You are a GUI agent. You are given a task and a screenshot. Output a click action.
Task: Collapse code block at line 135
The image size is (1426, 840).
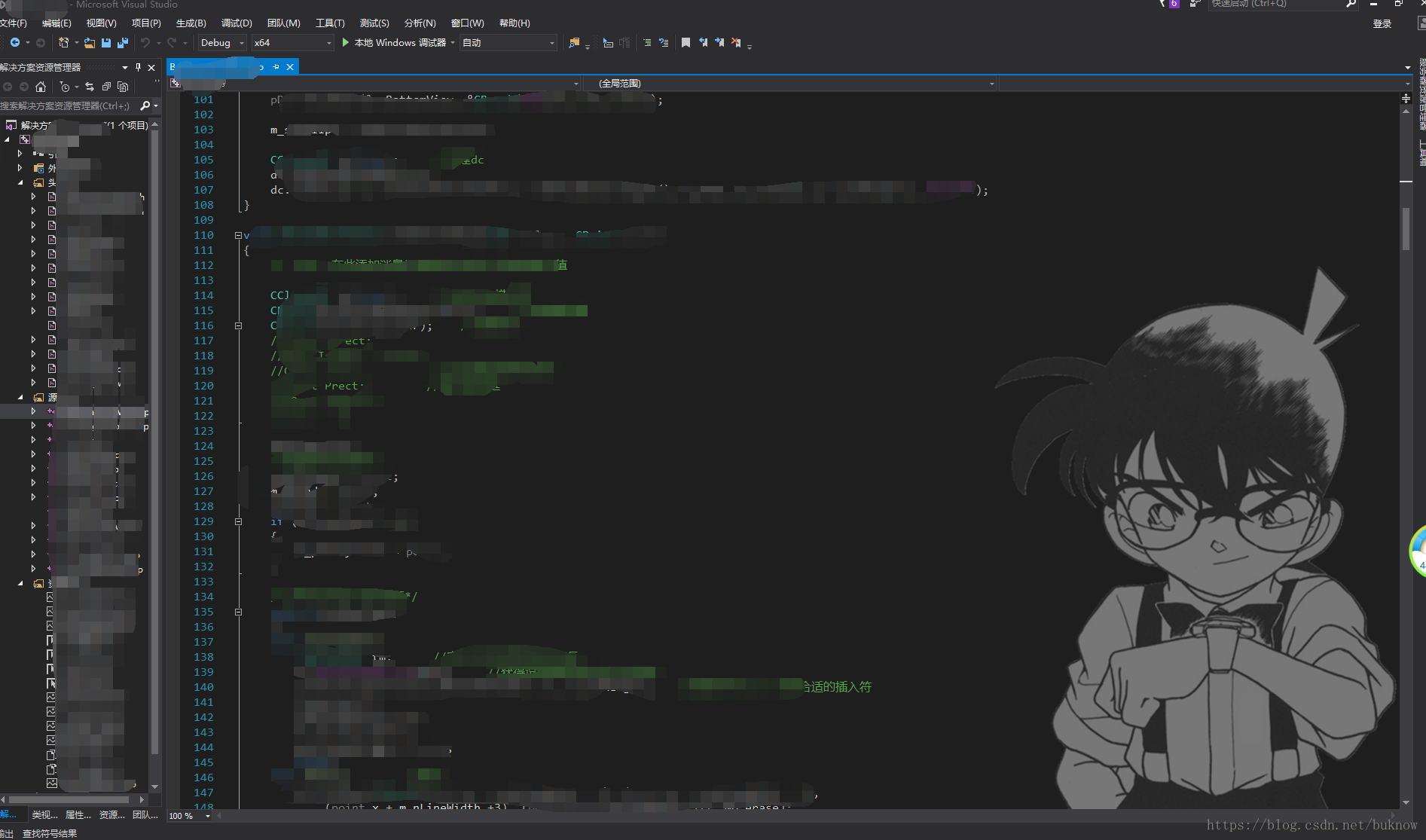(238, 612)
